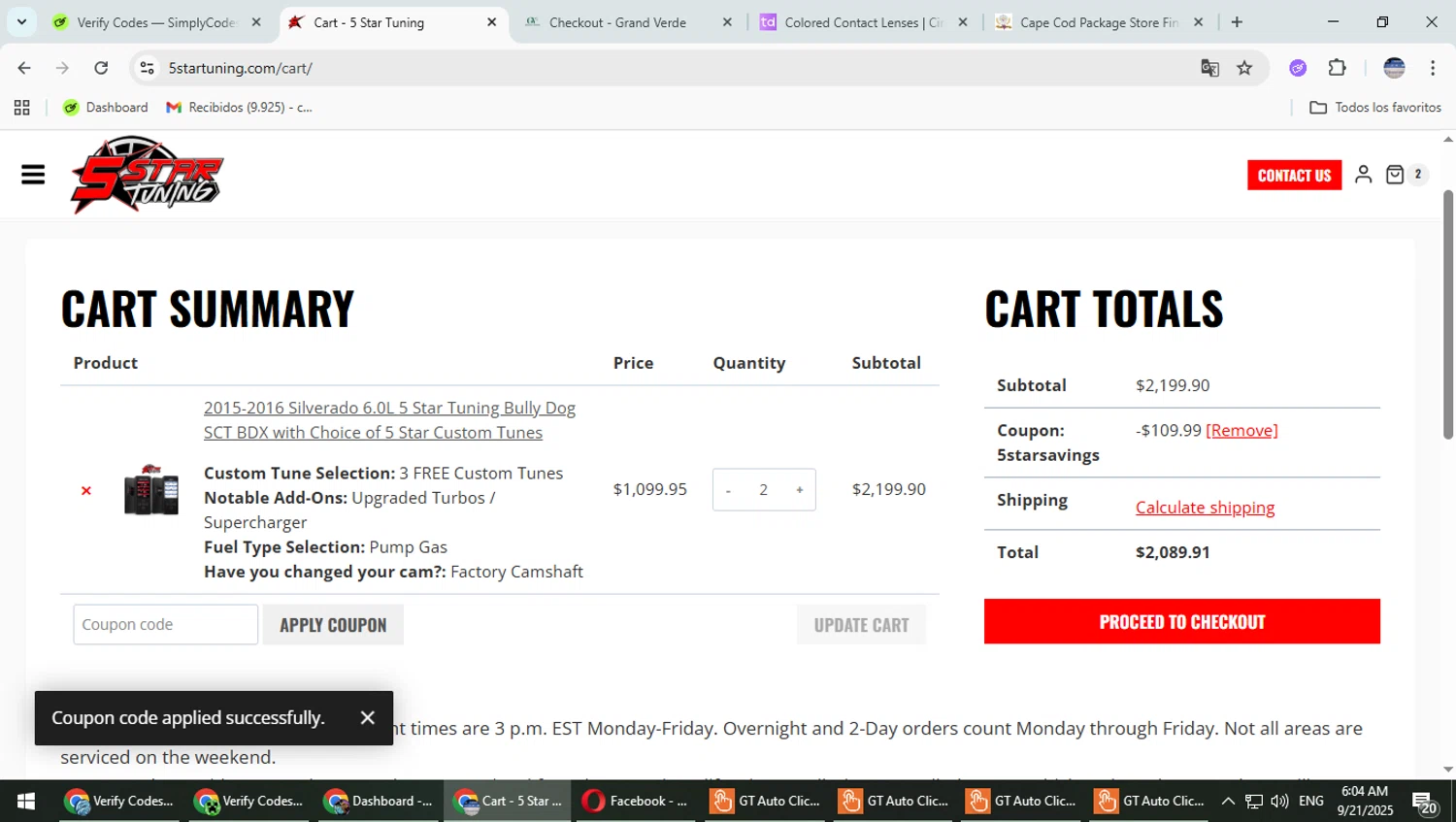Open the purple extension icon

(1298, 68)
